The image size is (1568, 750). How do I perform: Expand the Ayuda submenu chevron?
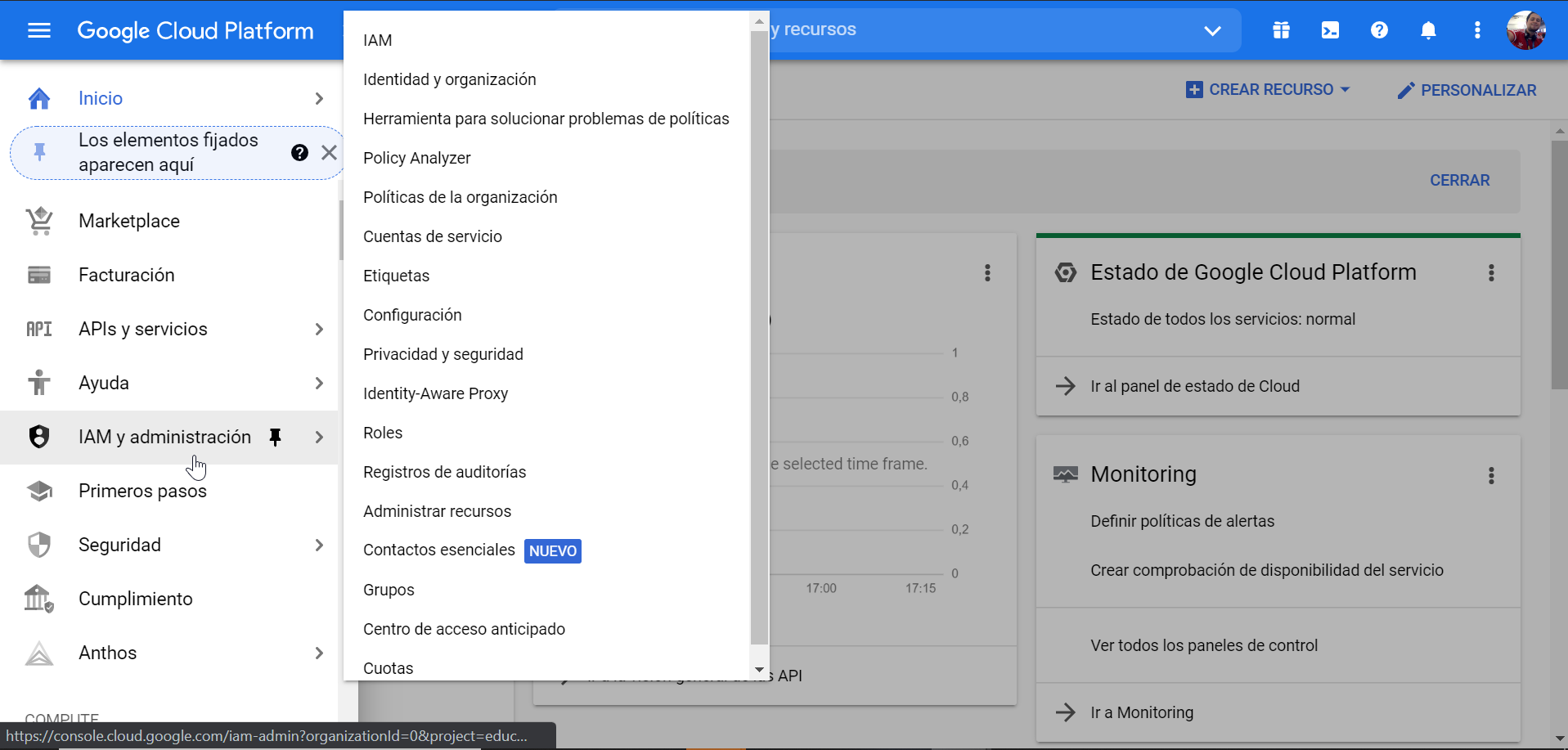pos(319,383)
